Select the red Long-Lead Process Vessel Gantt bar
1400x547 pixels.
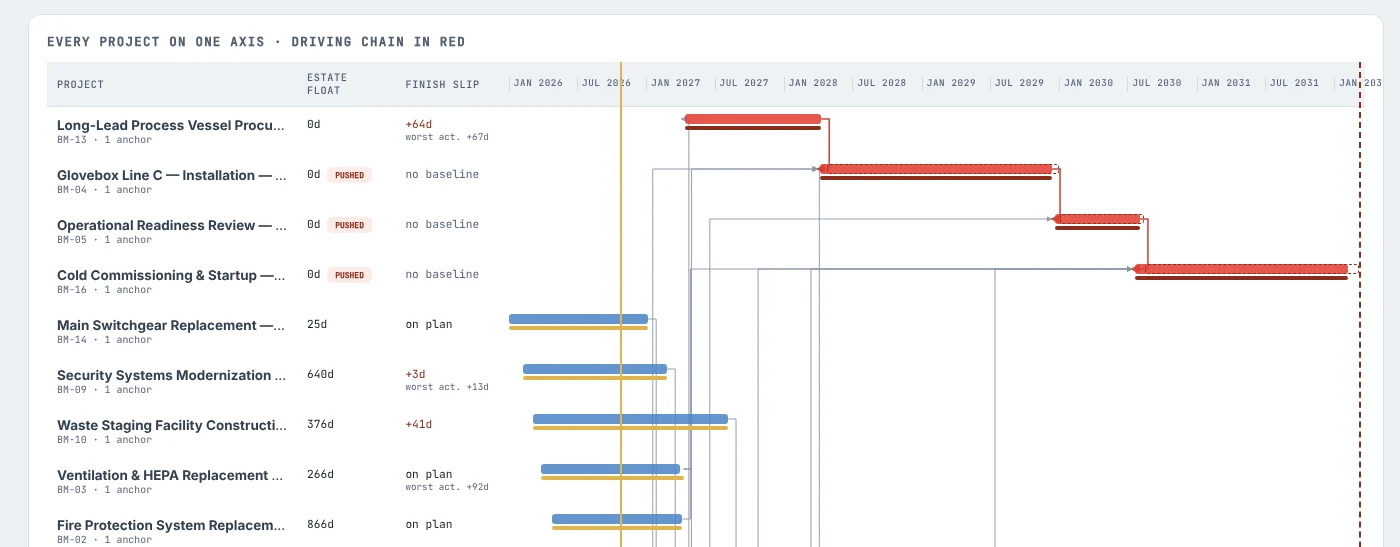tap(753, 119)
